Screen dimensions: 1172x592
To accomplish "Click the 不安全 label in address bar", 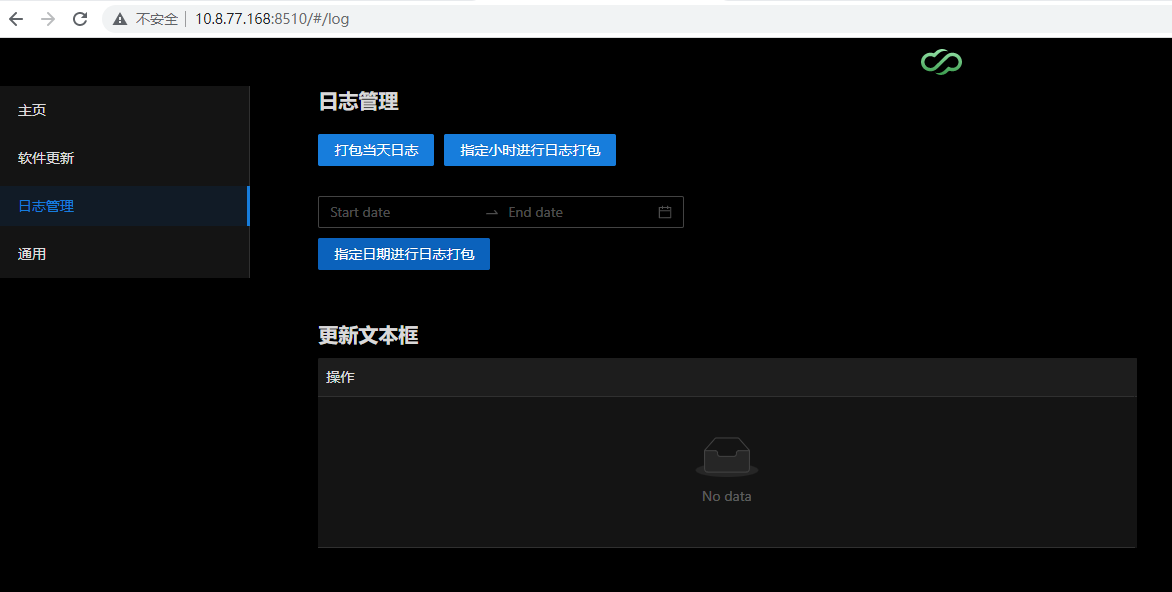I will coord(157,19).
